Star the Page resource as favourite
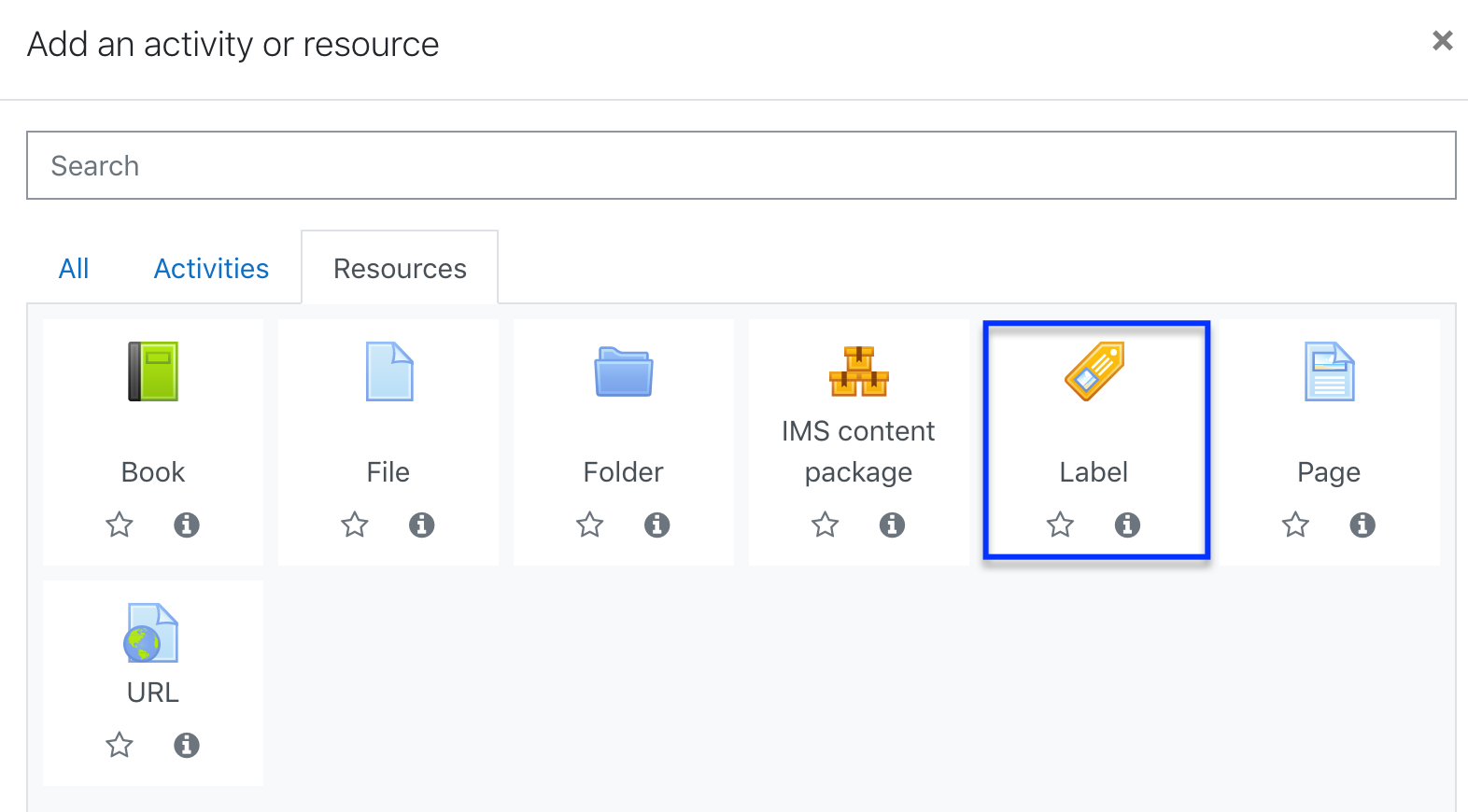Screen dimensions: 1468x812 1296,525
